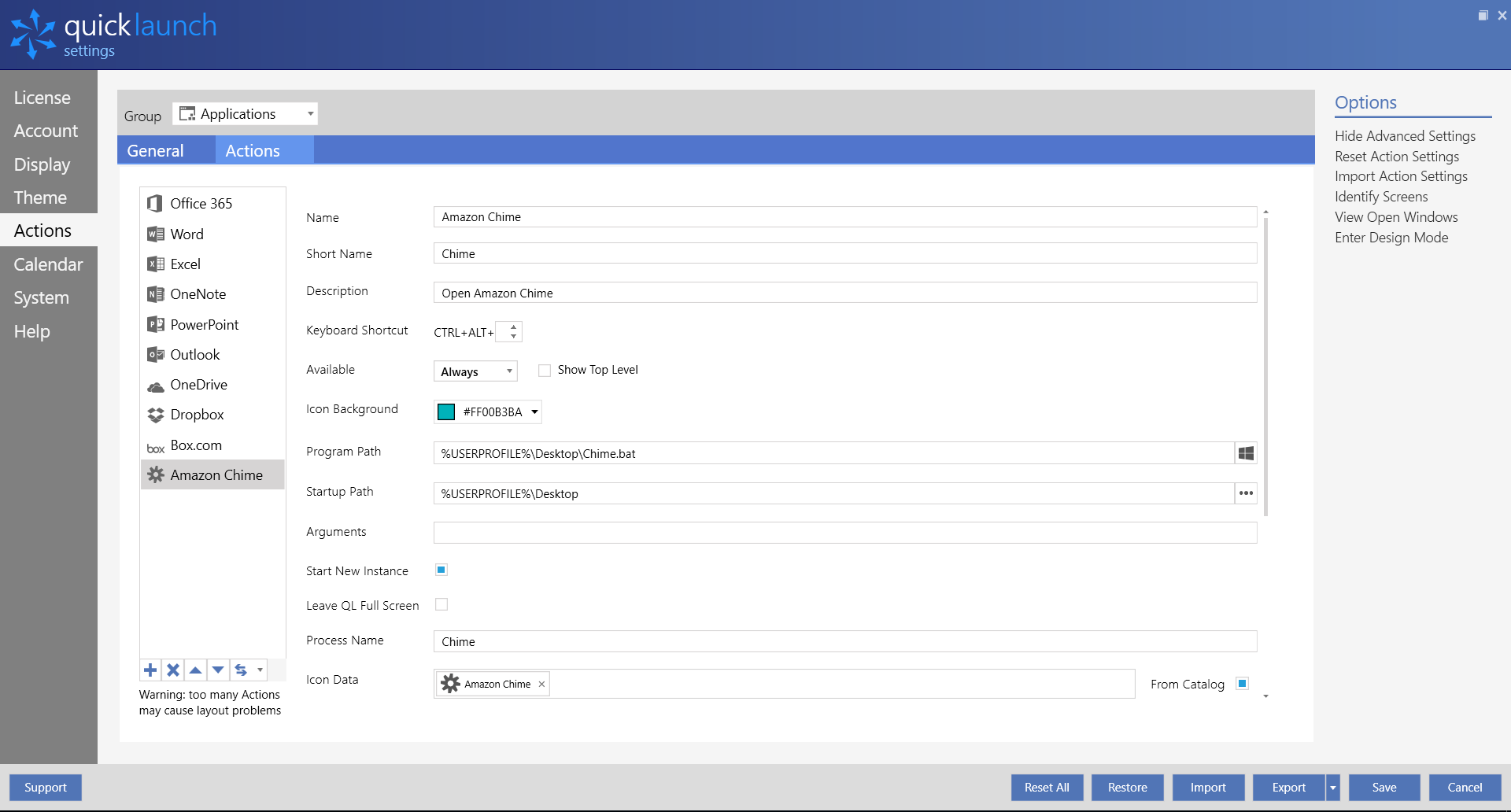Check the Leave QL Full Screen box
The image size is (1511, 812).
441,604
